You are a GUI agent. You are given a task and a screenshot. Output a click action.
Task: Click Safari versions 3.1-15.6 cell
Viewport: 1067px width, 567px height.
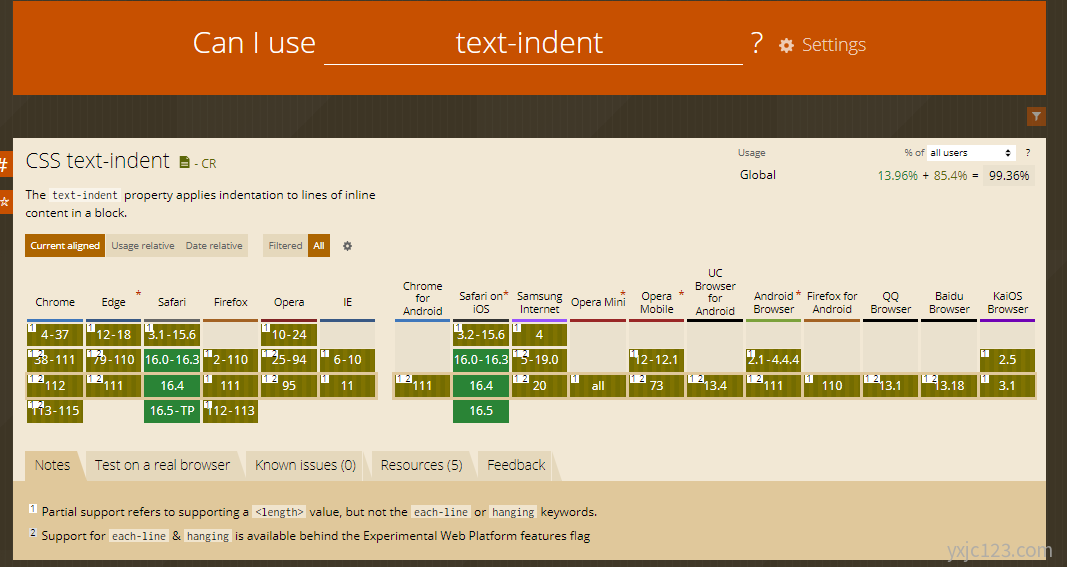[x=172, y=335]
